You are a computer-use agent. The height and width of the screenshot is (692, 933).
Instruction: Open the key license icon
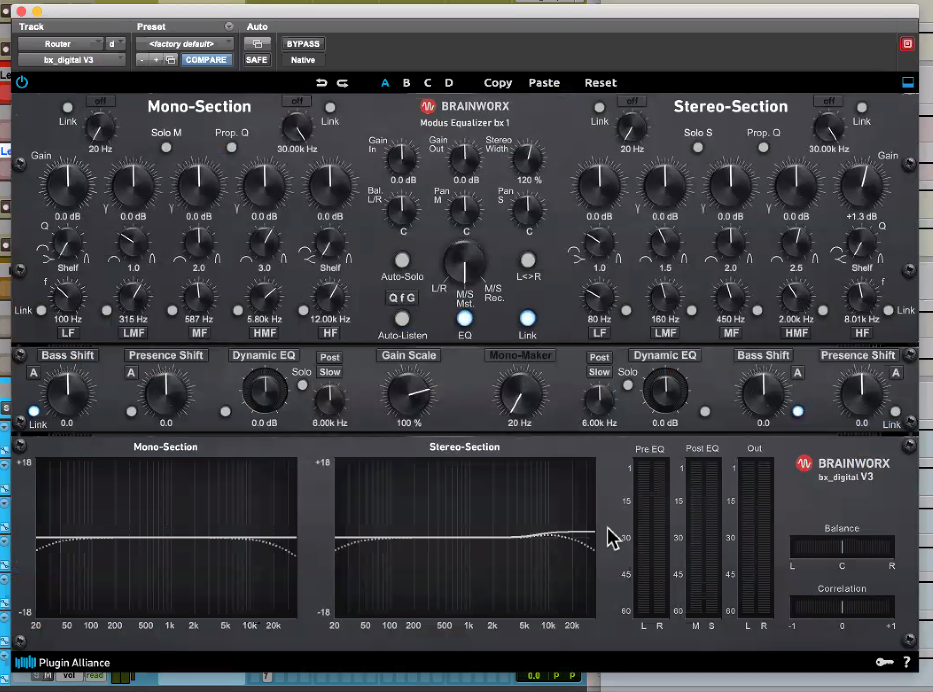(x=884, y=662)
